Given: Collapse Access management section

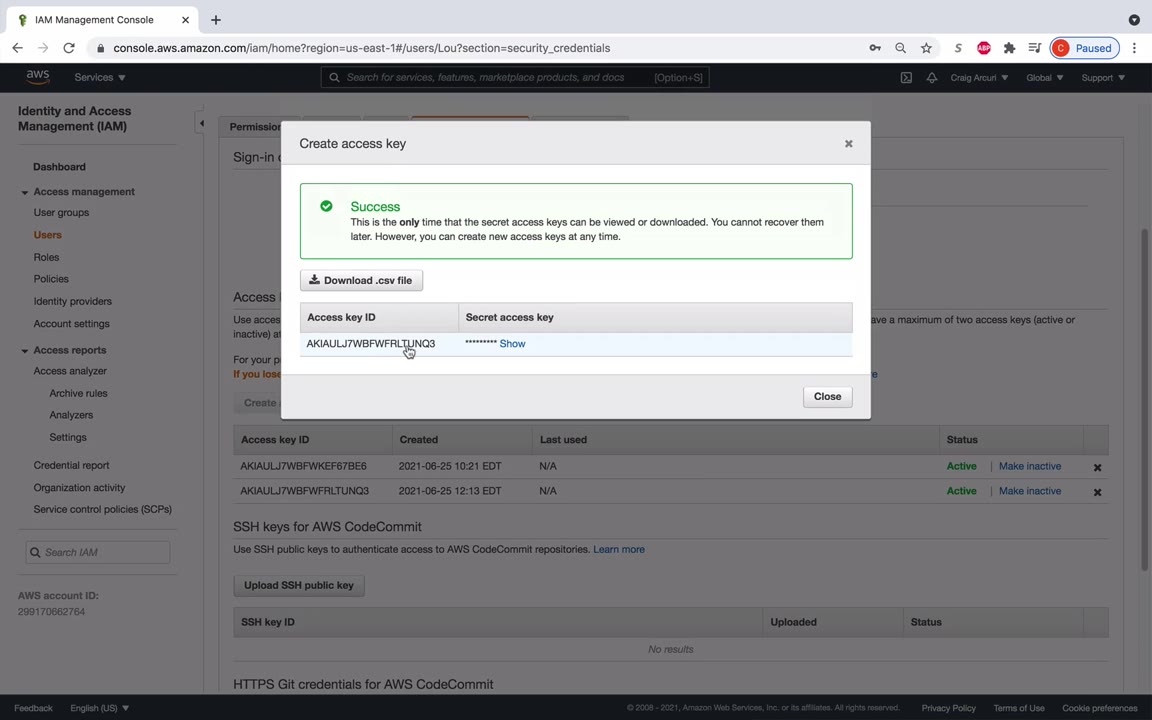Looking at the screenshot, I should pyautogui.click(x=24, y=192).
